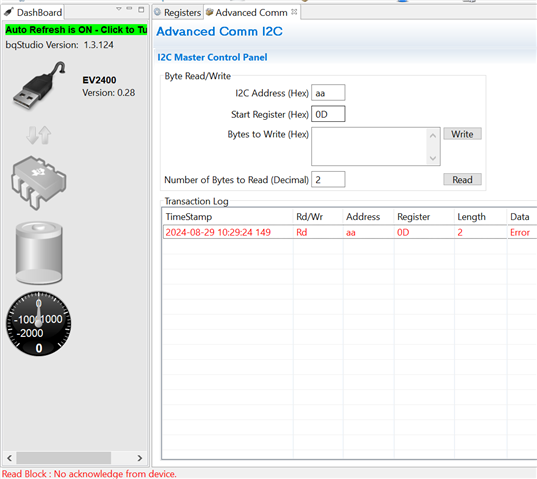Viewport: 537px width, 479px height.
Task: Select the DashBoard tab
Action: (x=33, y=13)
